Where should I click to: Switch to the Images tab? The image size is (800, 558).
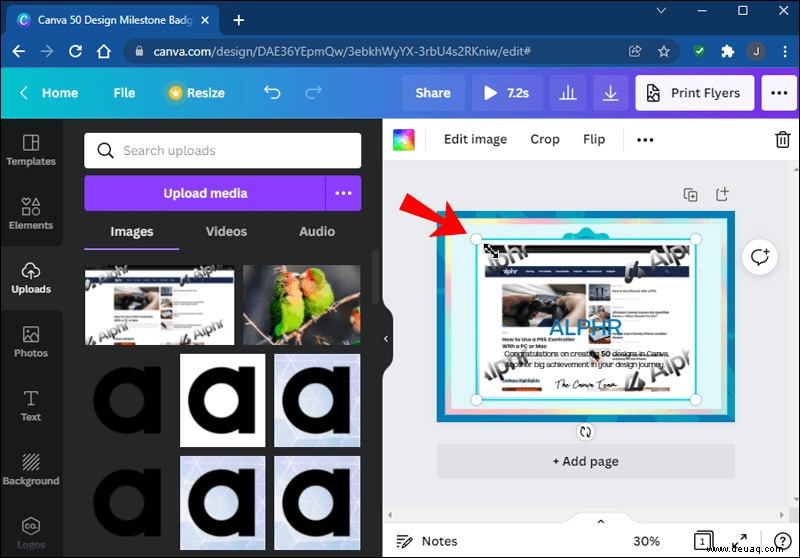click(132, 232)
